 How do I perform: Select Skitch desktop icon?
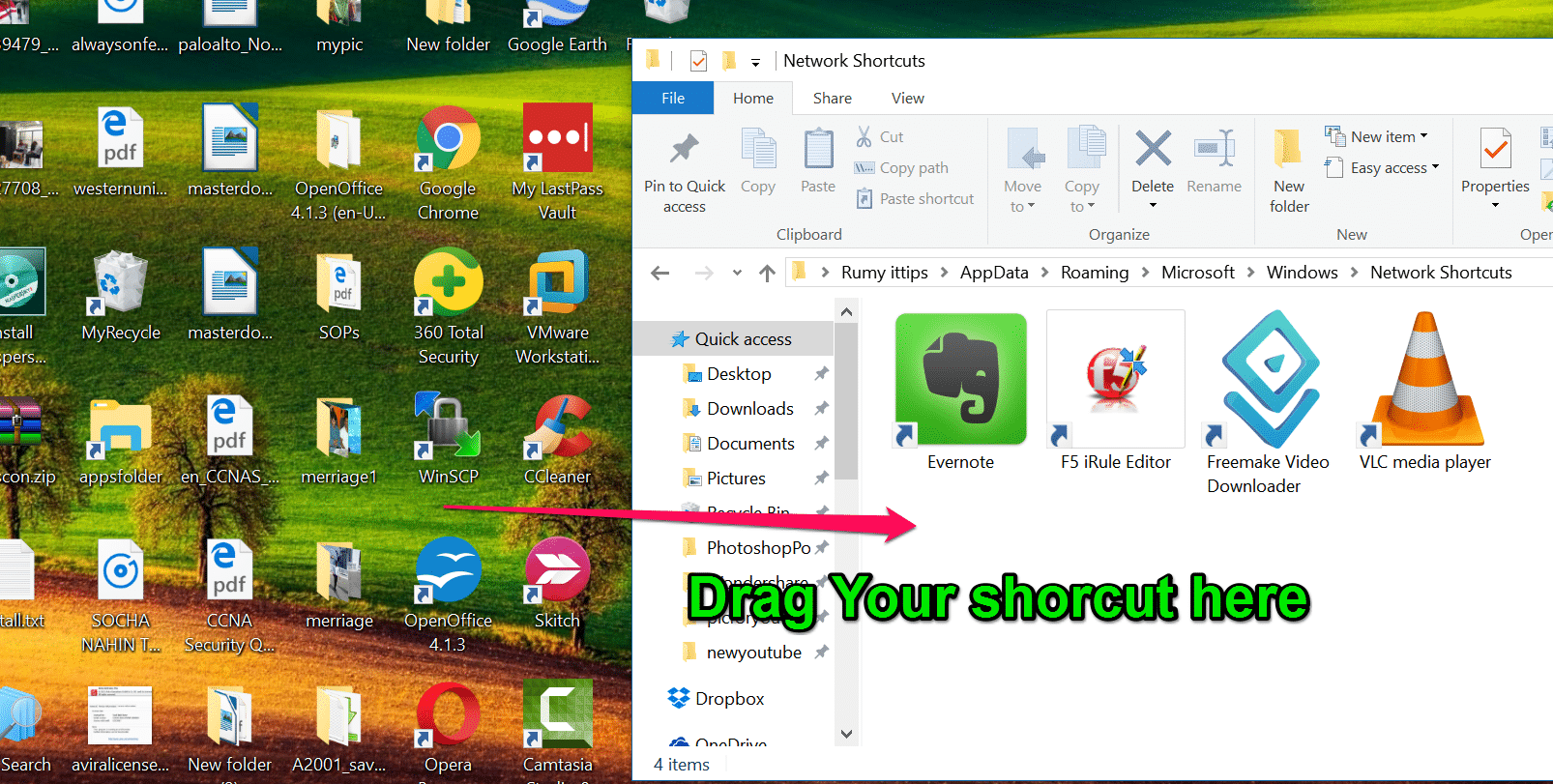[x=558, y=583]
